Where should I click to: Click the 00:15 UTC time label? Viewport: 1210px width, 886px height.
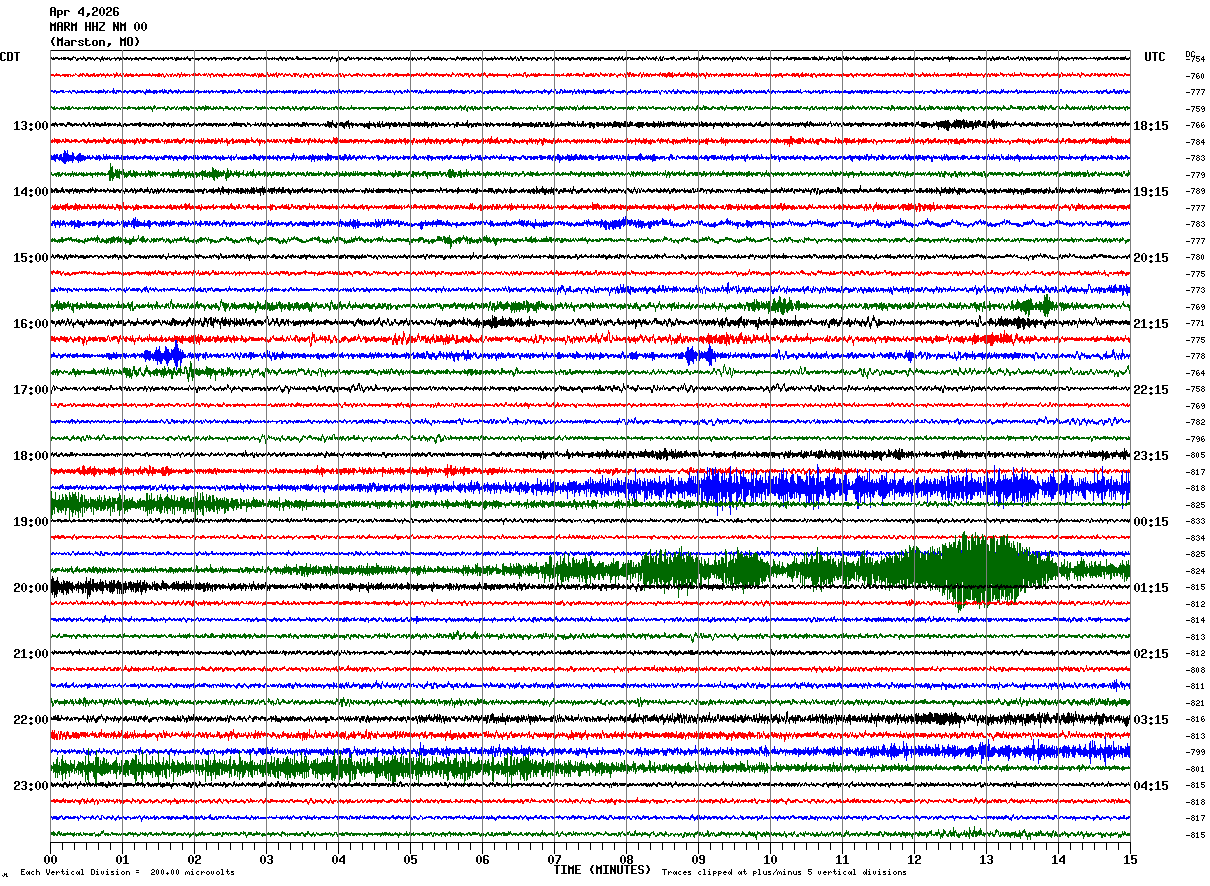(1151, 522)
